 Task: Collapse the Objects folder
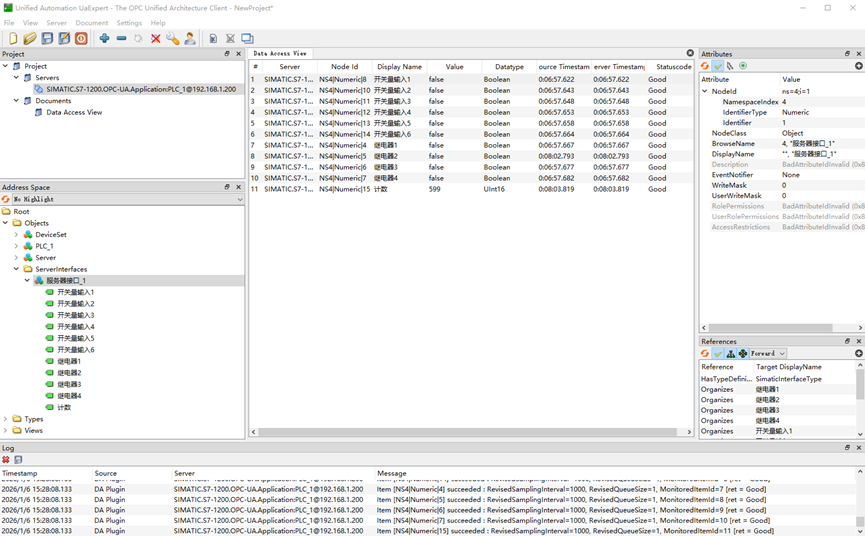[x=6, y=223]
